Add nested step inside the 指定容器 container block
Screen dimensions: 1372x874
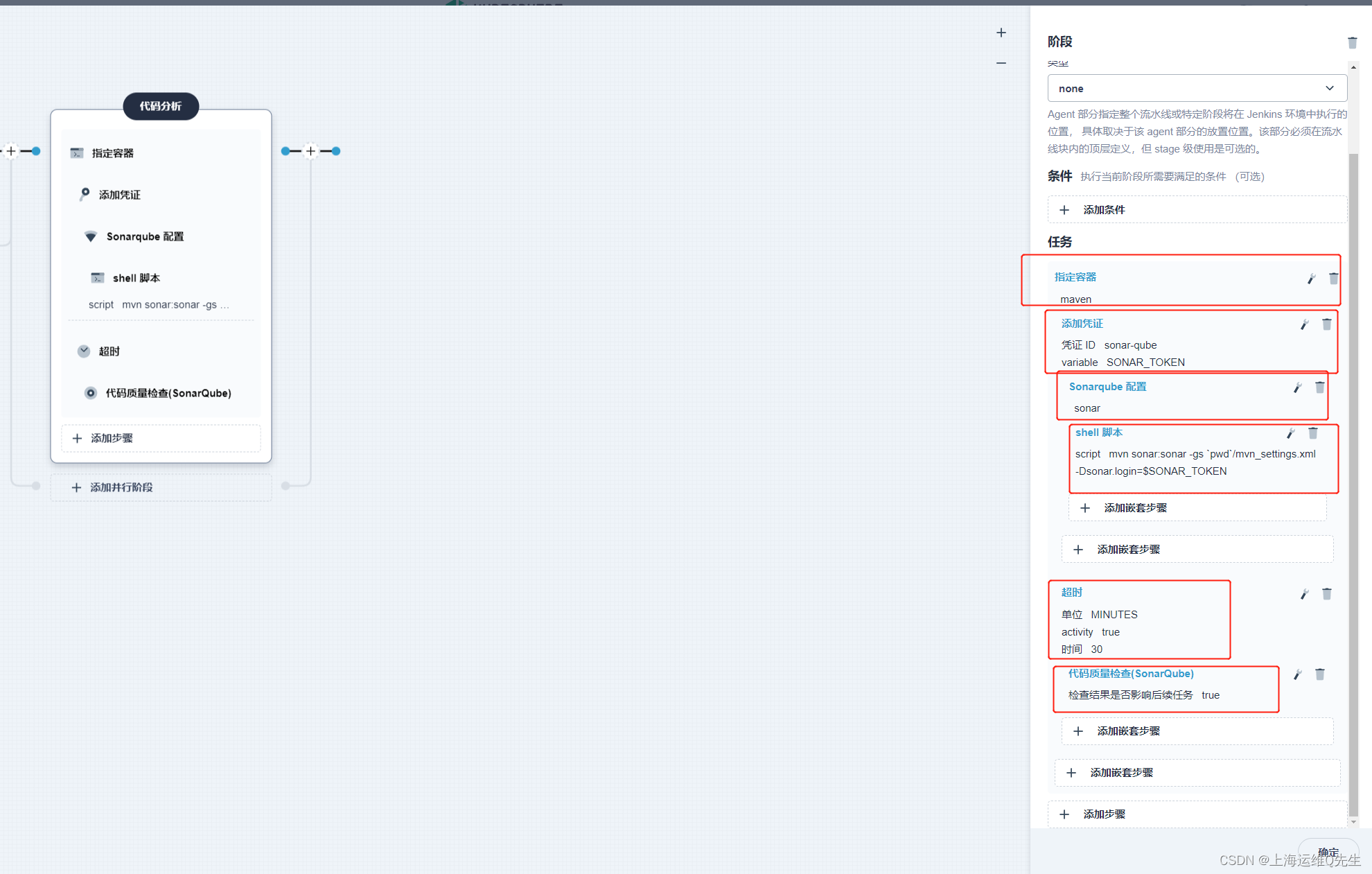point(1197,773)
